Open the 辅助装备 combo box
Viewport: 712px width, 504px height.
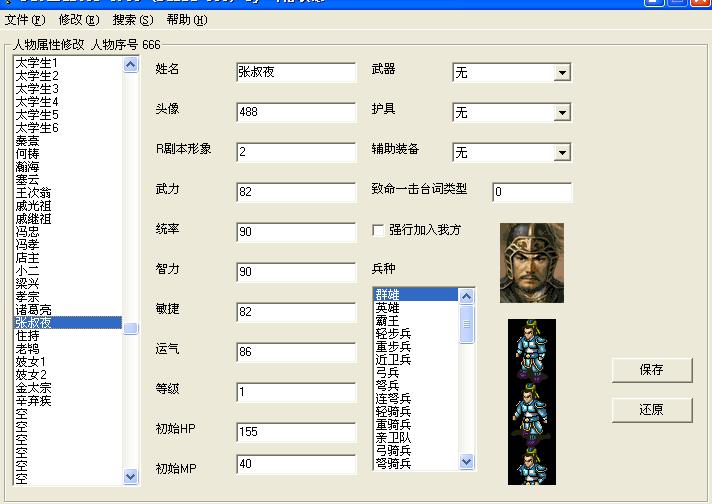pyautogui.click(x=561, y=153)
